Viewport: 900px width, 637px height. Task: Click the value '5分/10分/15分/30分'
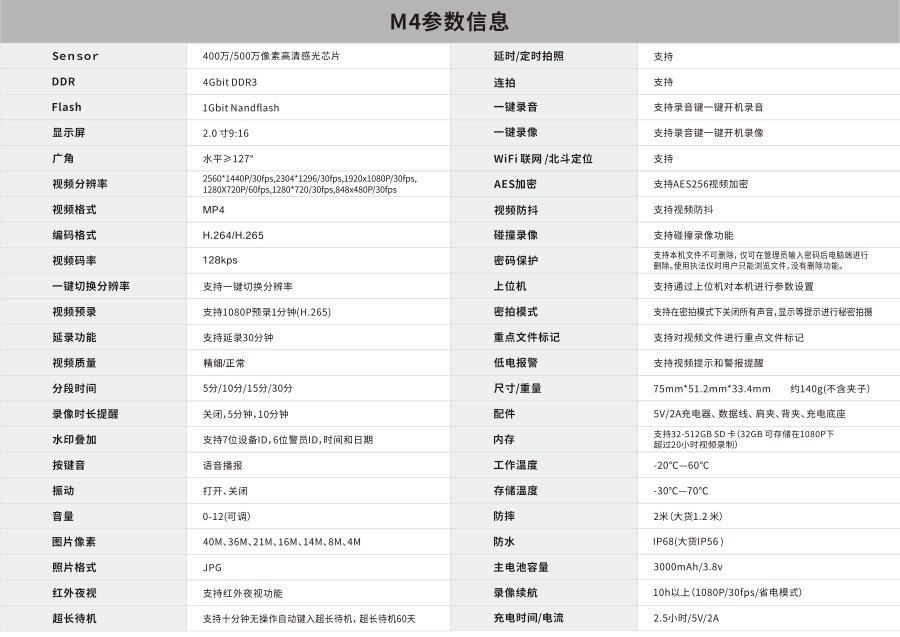[247, 389]
